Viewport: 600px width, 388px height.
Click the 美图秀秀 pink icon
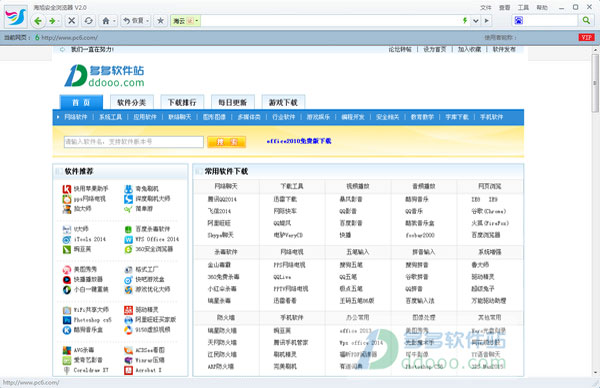tap(67, 269)
